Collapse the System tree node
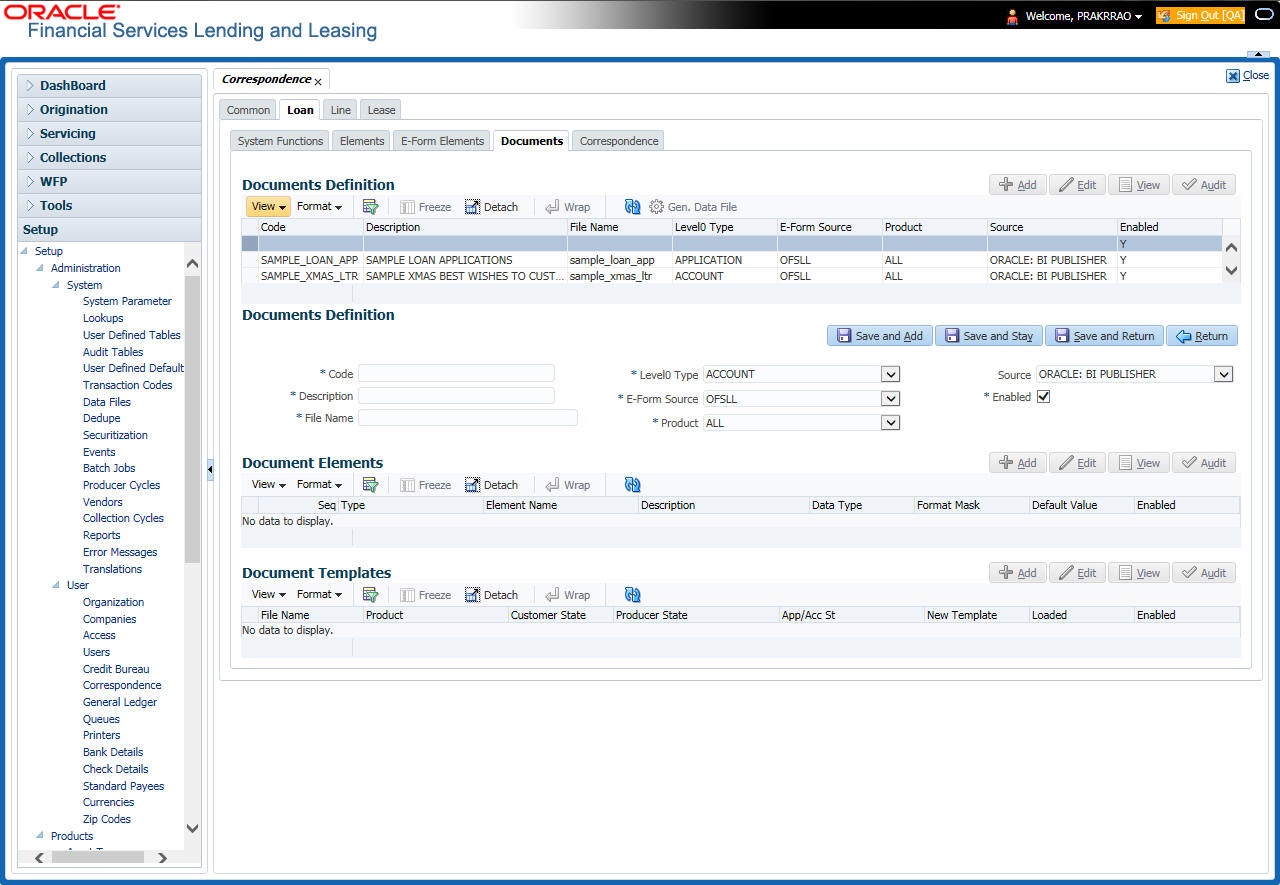 pos(56,285)
